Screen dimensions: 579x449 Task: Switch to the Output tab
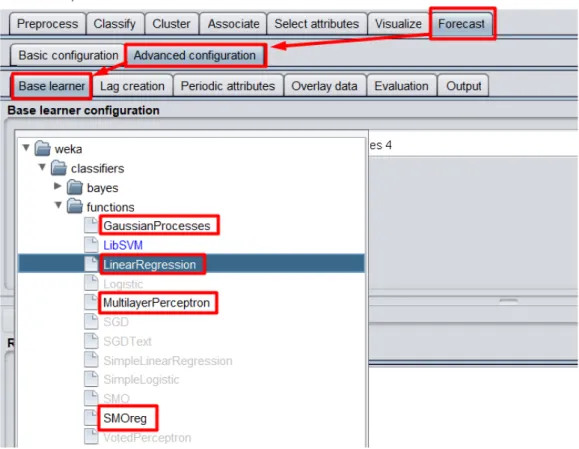coord(463,86)
